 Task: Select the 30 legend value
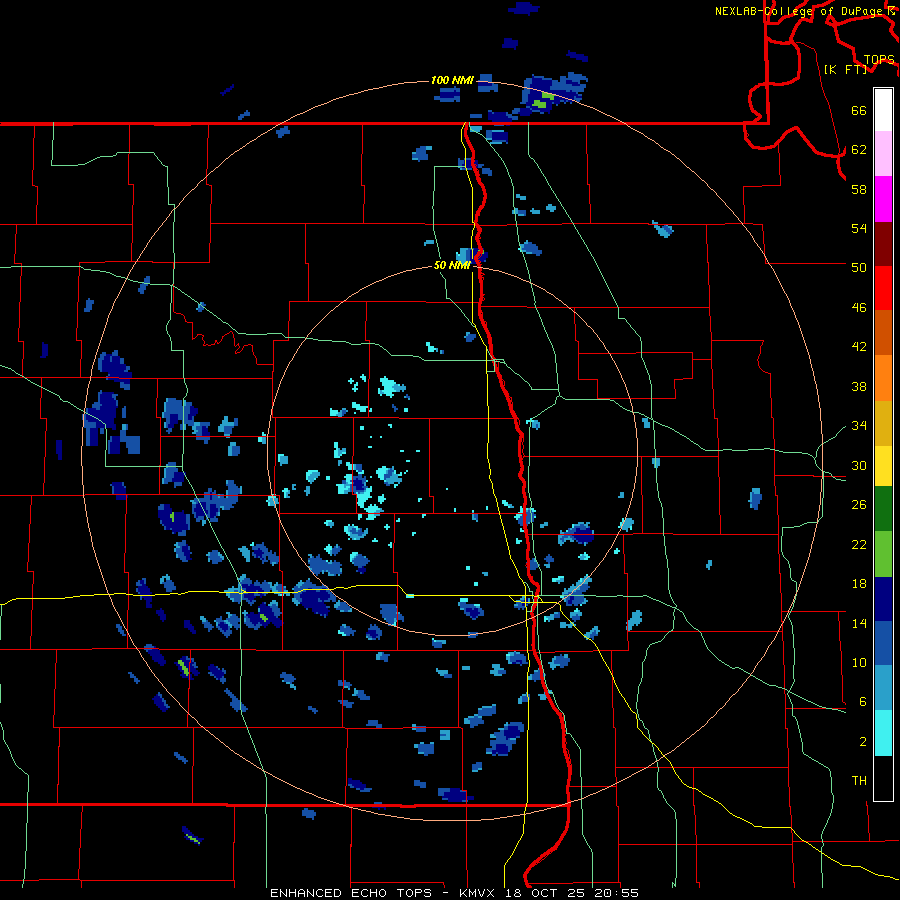point(859,465)
